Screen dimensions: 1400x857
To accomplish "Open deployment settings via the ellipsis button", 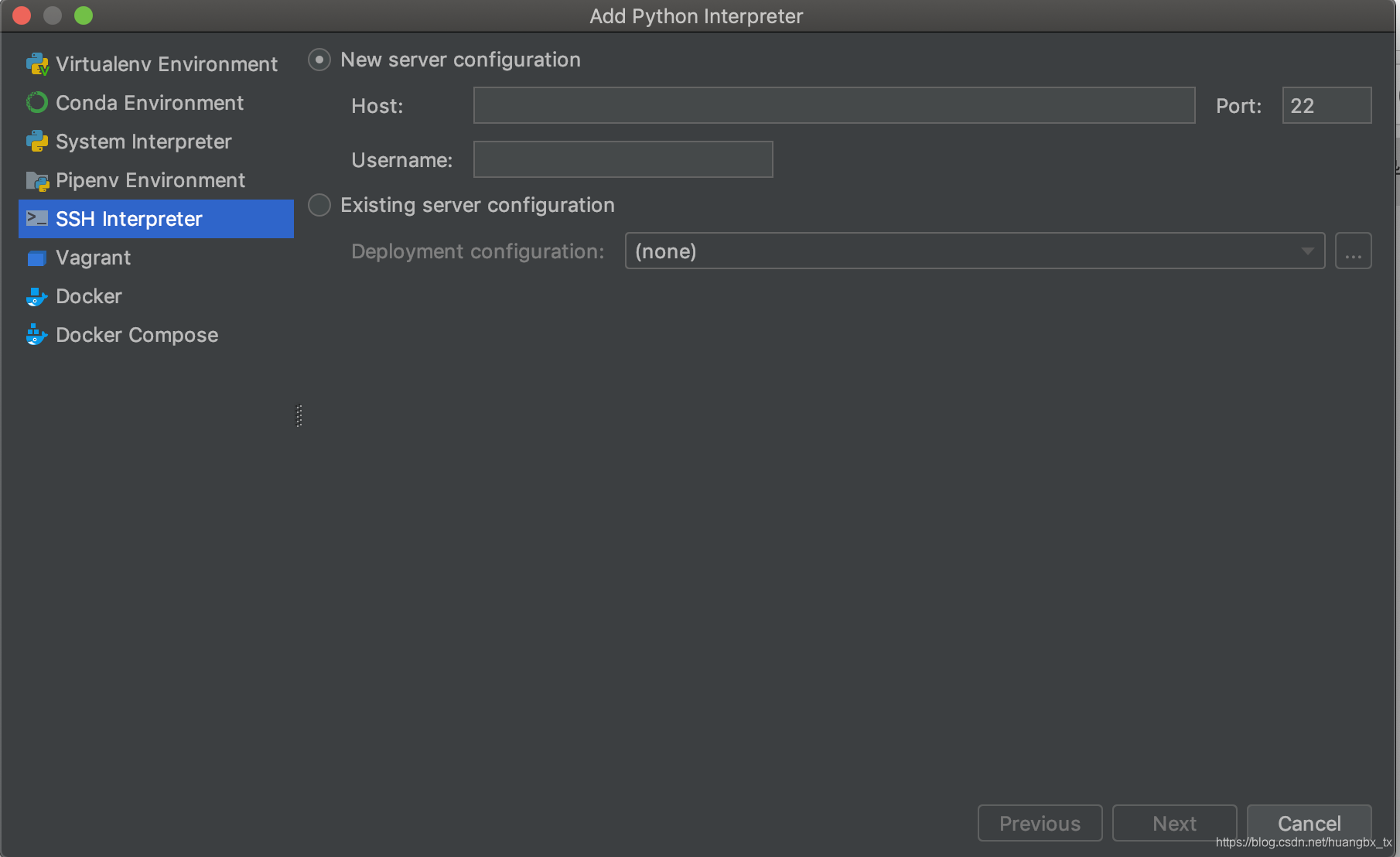I will click(x=1353, y=251).
